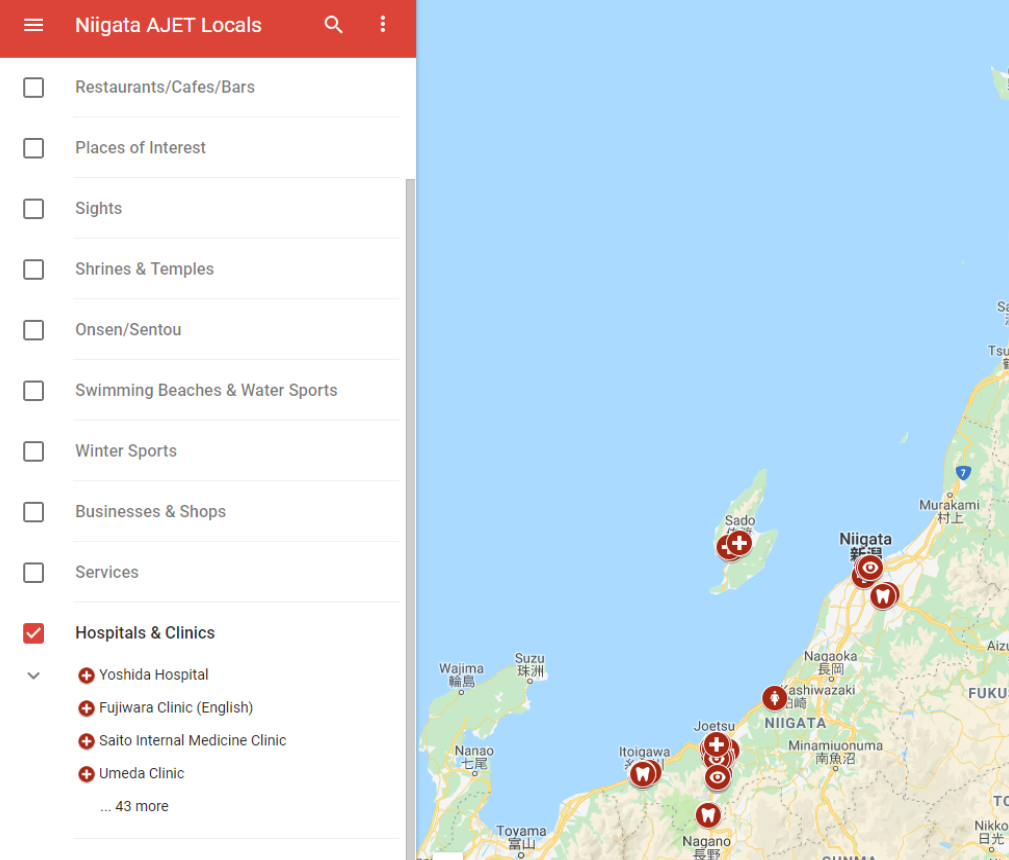Click the NIIGATA prefecture label on map
The width and height of the screenshot is (1009, 860).
795,724
